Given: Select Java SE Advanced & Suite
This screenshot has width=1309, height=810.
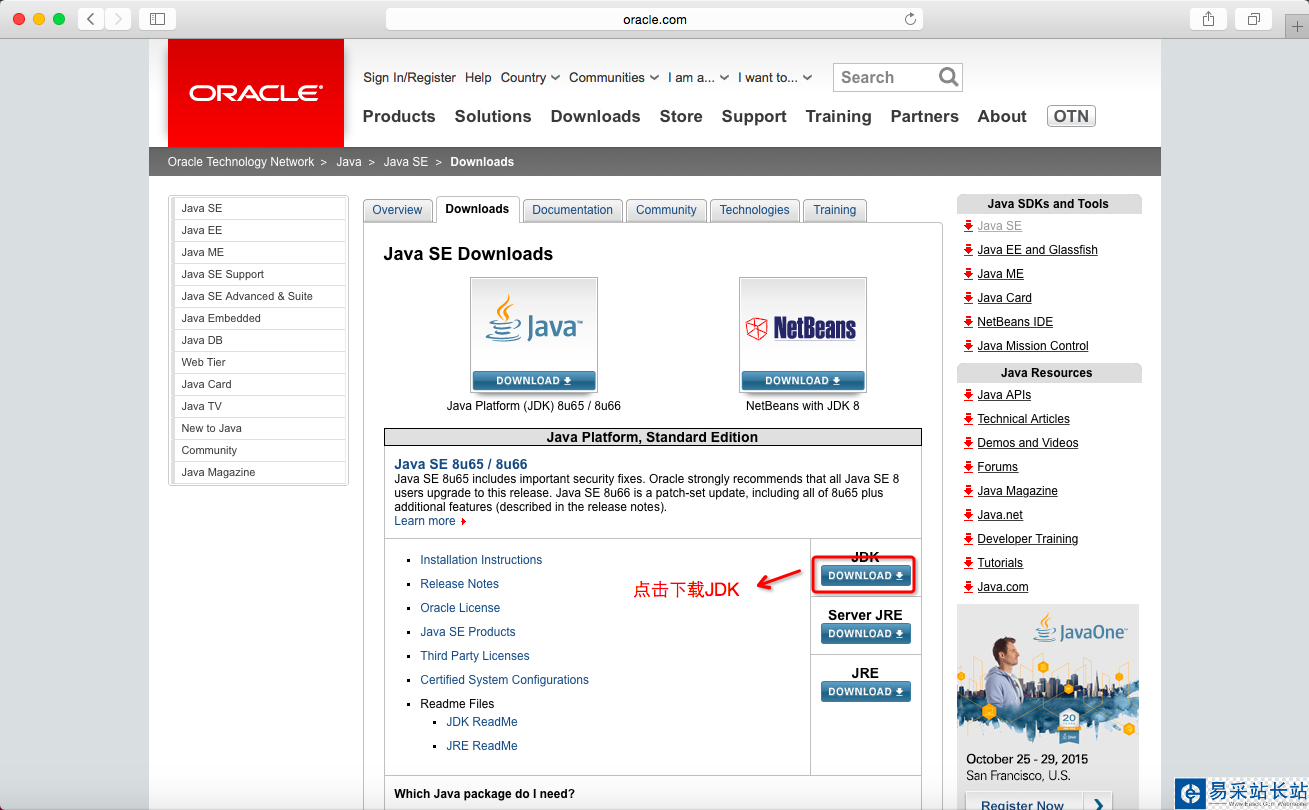Looking at the screenshot, I should (260, 296).
